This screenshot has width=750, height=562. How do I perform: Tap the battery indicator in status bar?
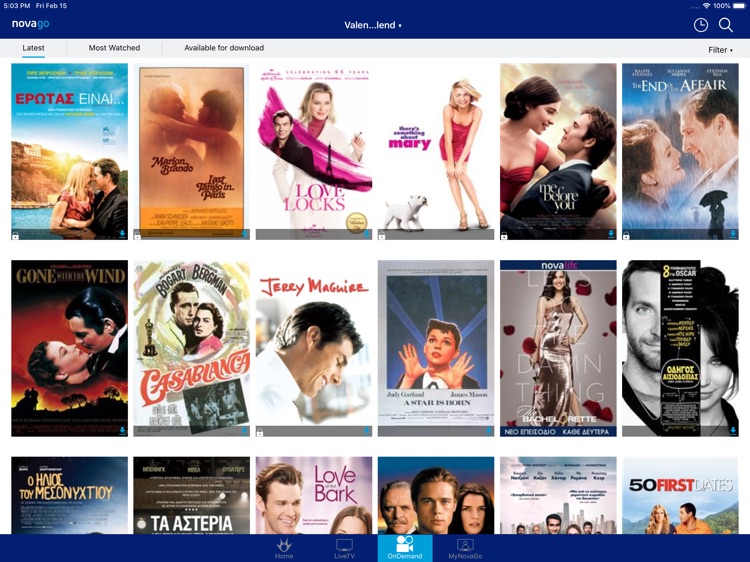coord(739,6)
